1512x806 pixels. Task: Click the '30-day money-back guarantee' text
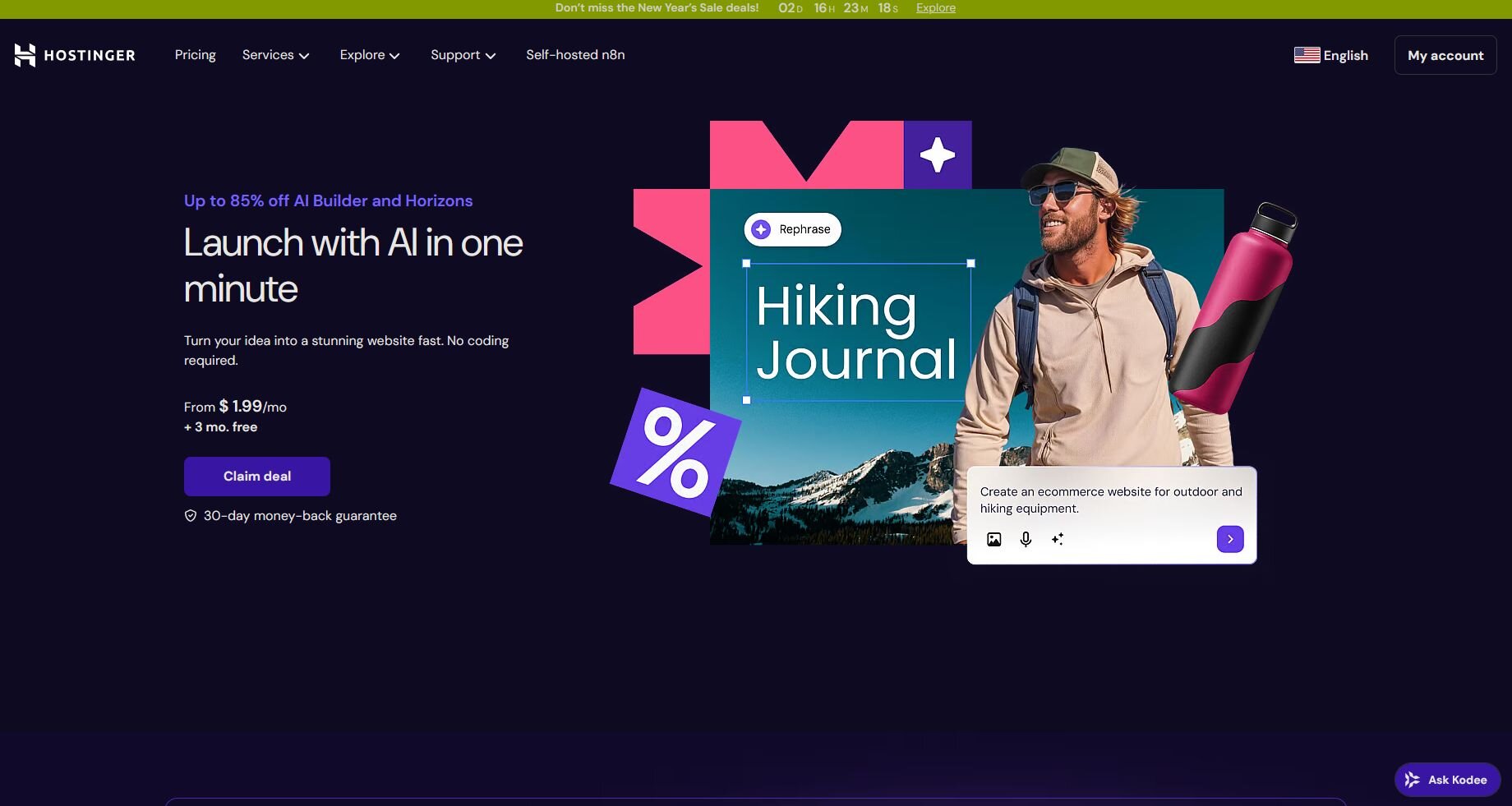(x=300, y=516)
